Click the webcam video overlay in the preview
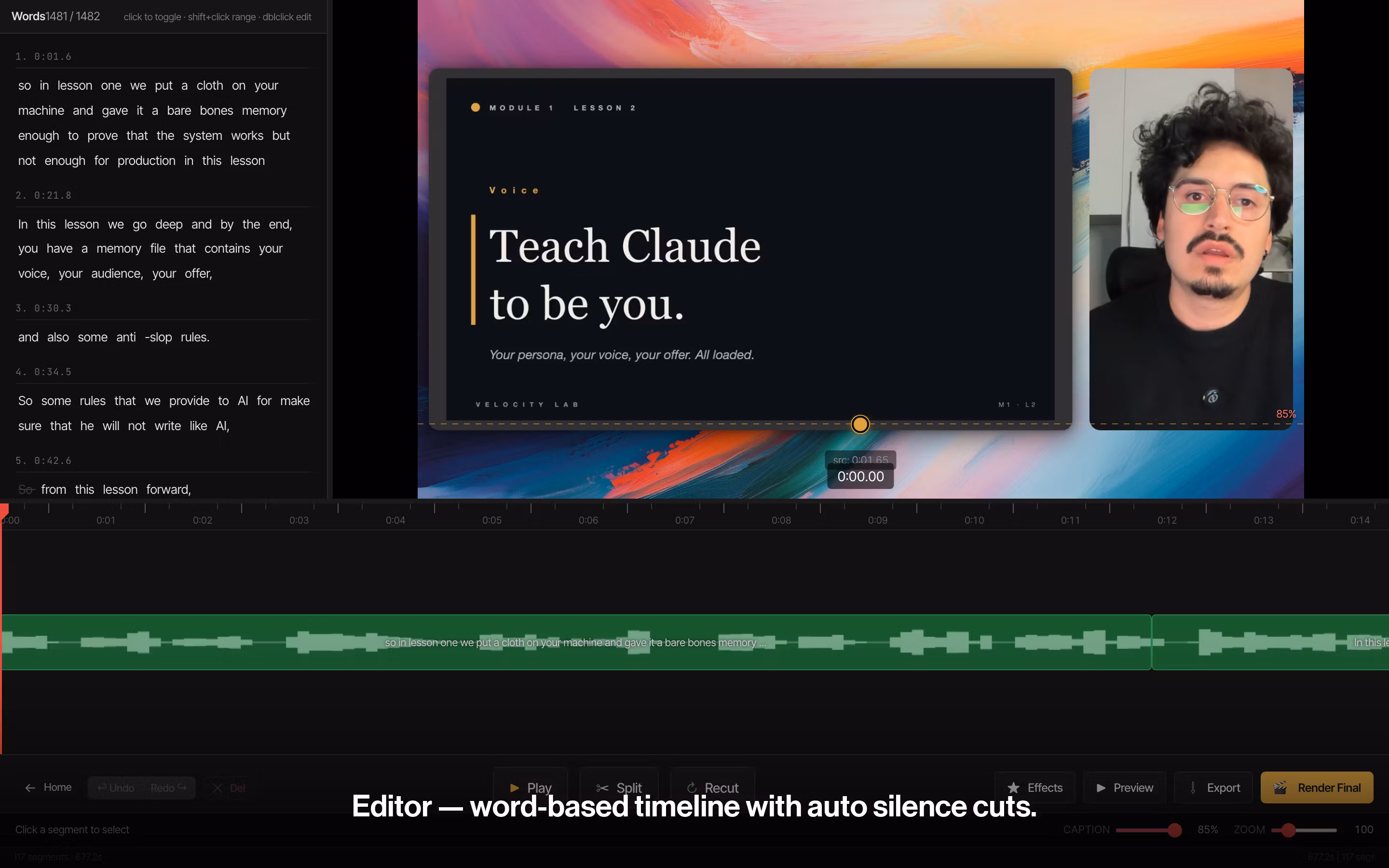This screenshot has height=868, width=1389. click(1191, 248)
